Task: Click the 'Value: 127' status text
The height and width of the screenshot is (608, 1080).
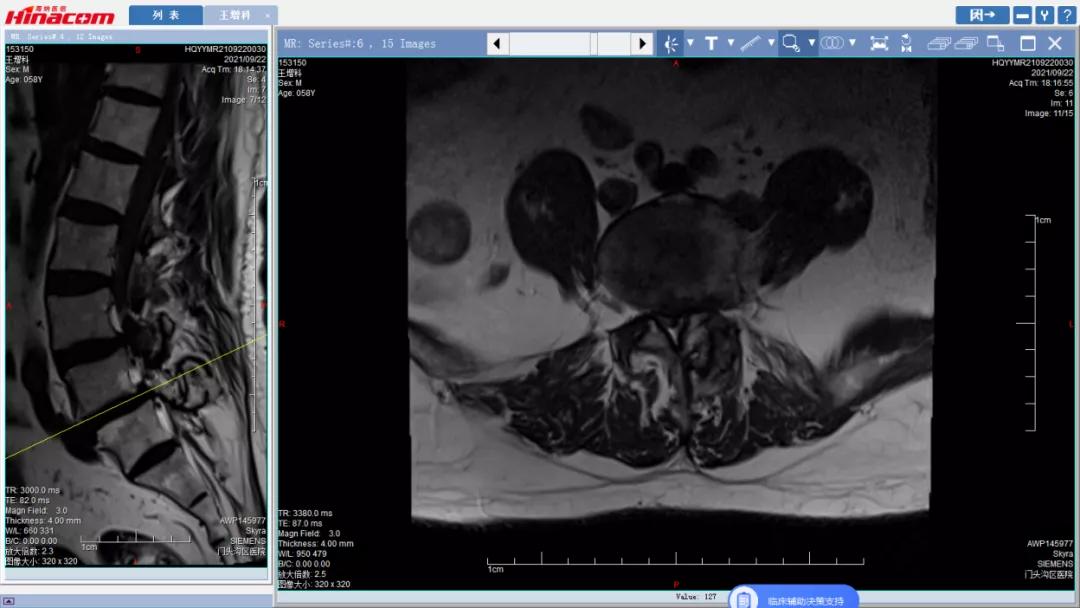Action: 696,597
